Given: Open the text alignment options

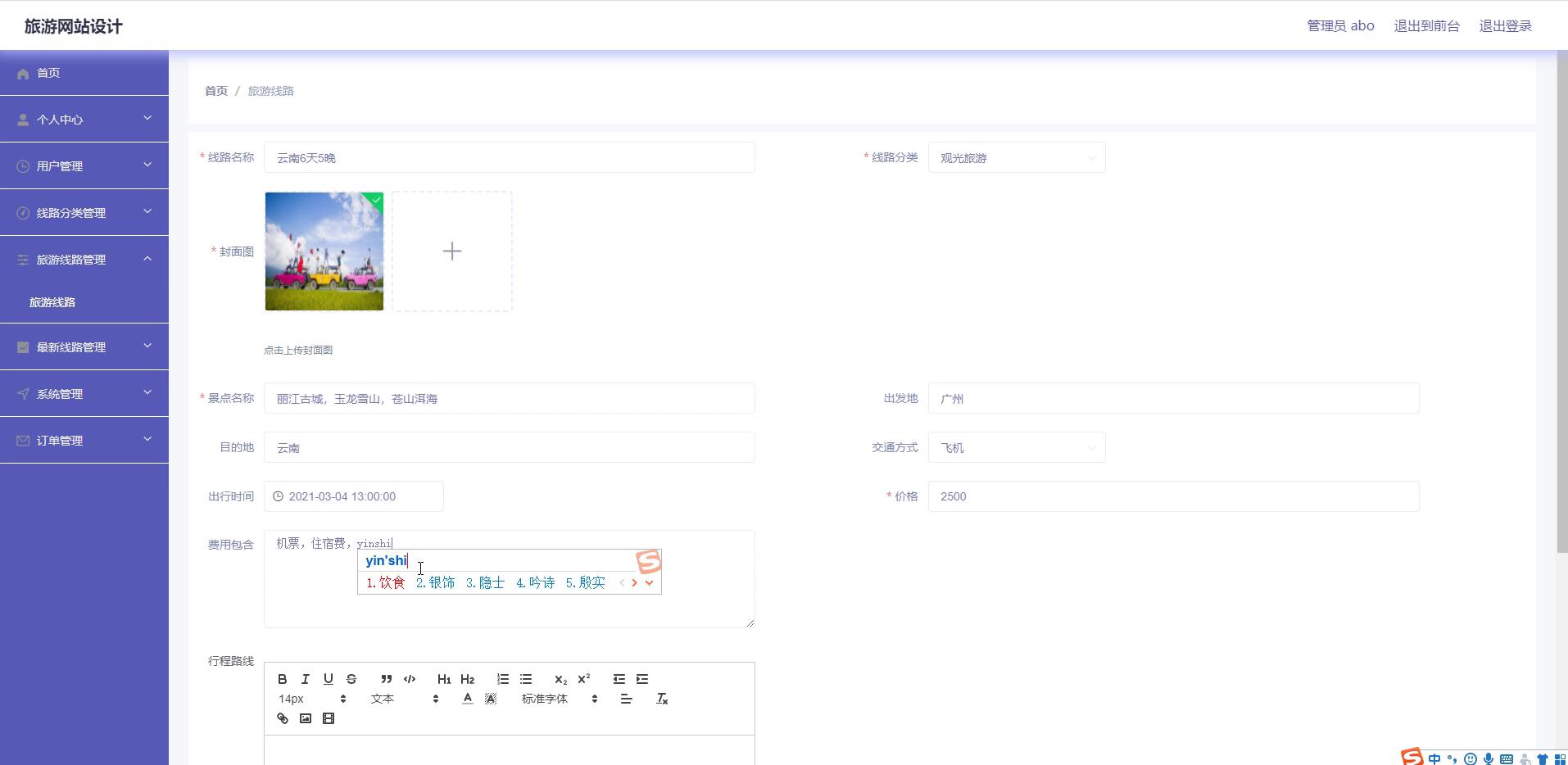Looking at the screenshot, I should tap(627, 699).
